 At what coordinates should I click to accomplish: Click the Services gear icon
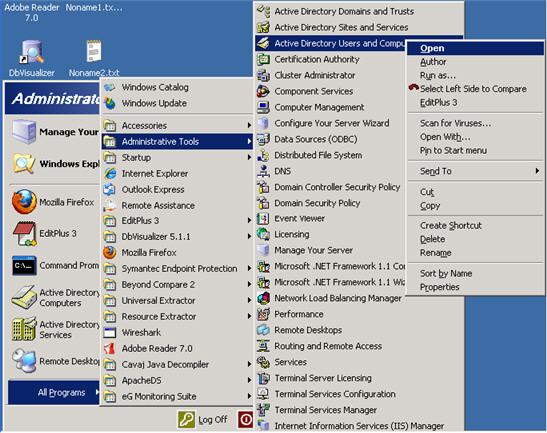263,362
